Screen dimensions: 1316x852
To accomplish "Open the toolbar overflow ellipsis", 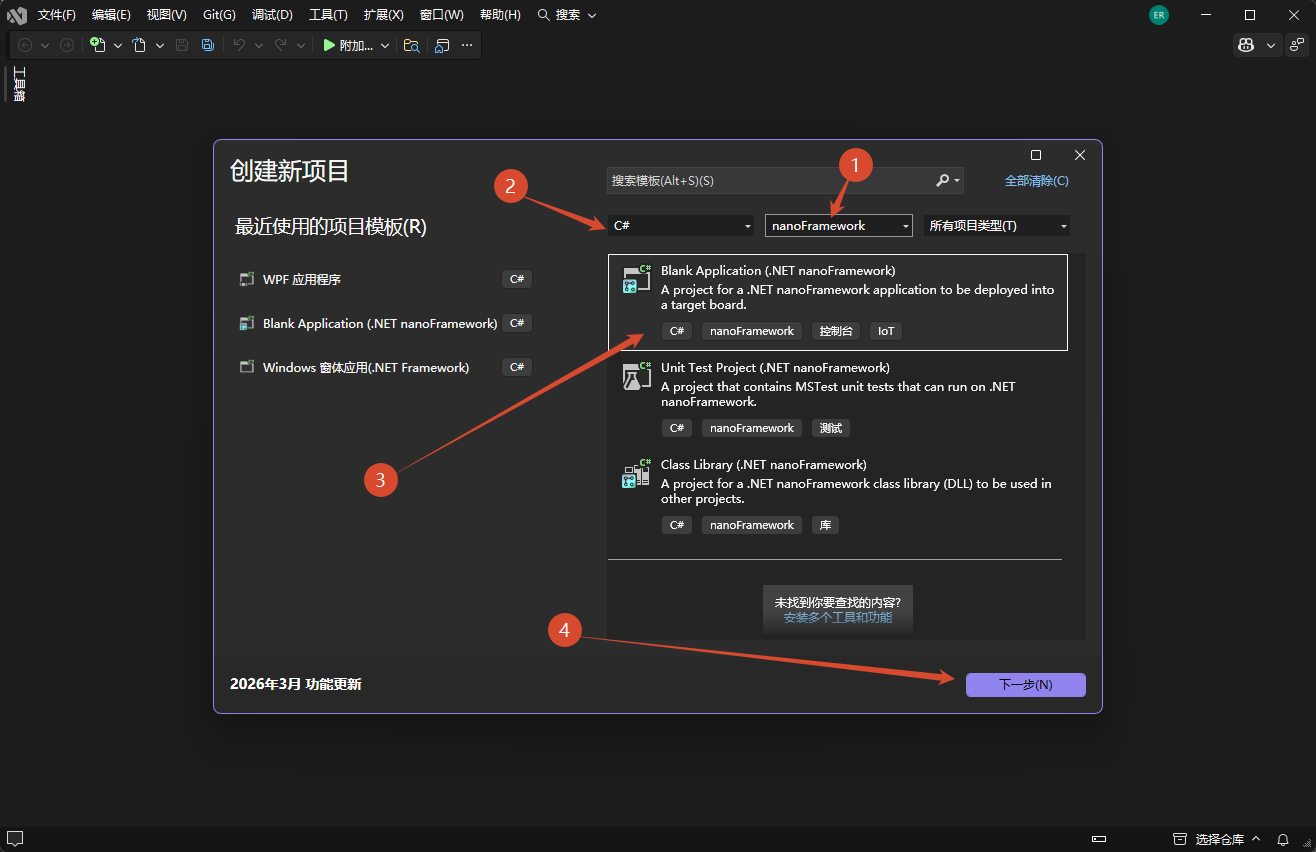I will click(x=467, y=45).
